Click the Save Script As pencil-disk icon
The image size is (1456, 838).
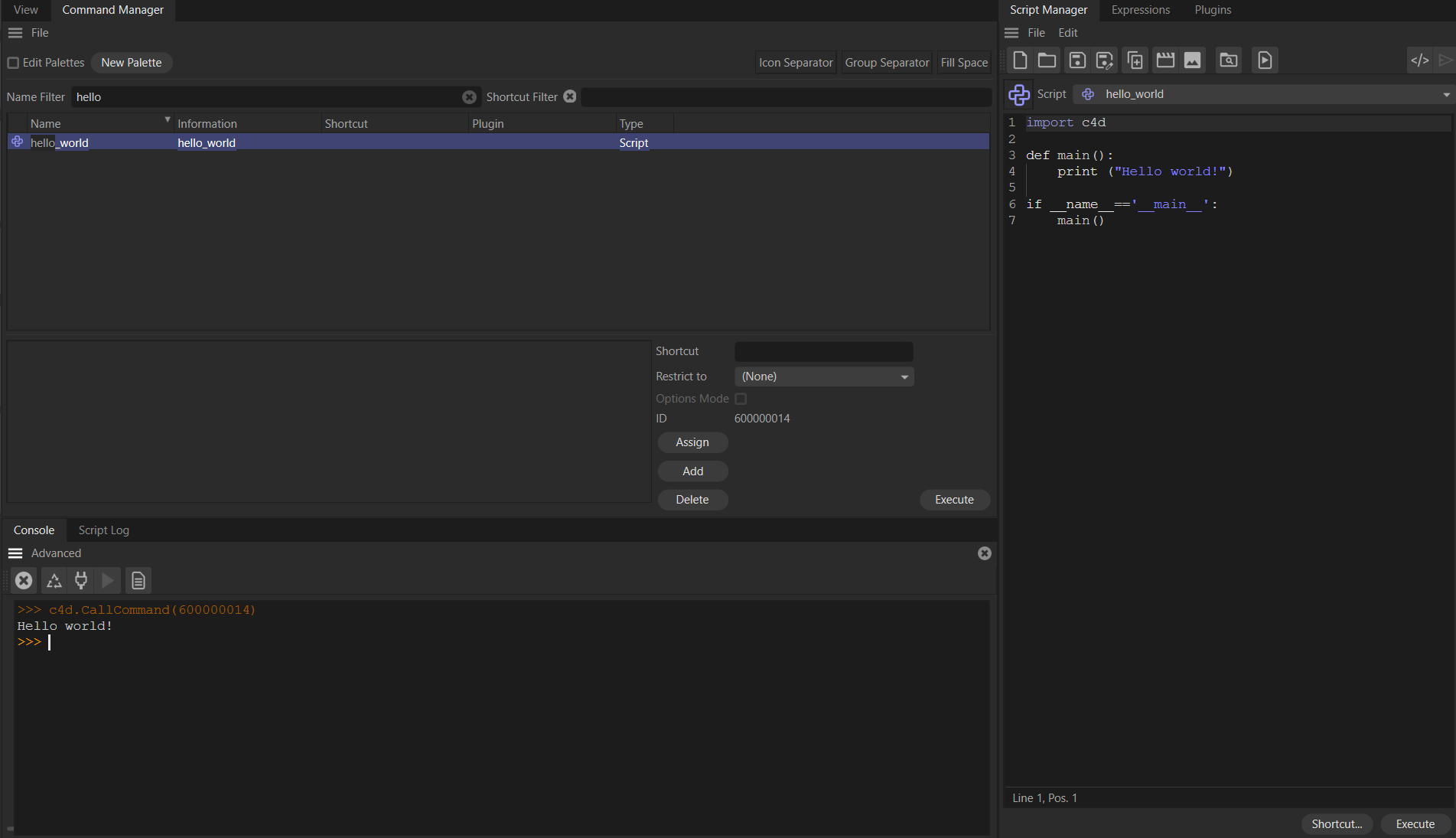click(1105, 60)
